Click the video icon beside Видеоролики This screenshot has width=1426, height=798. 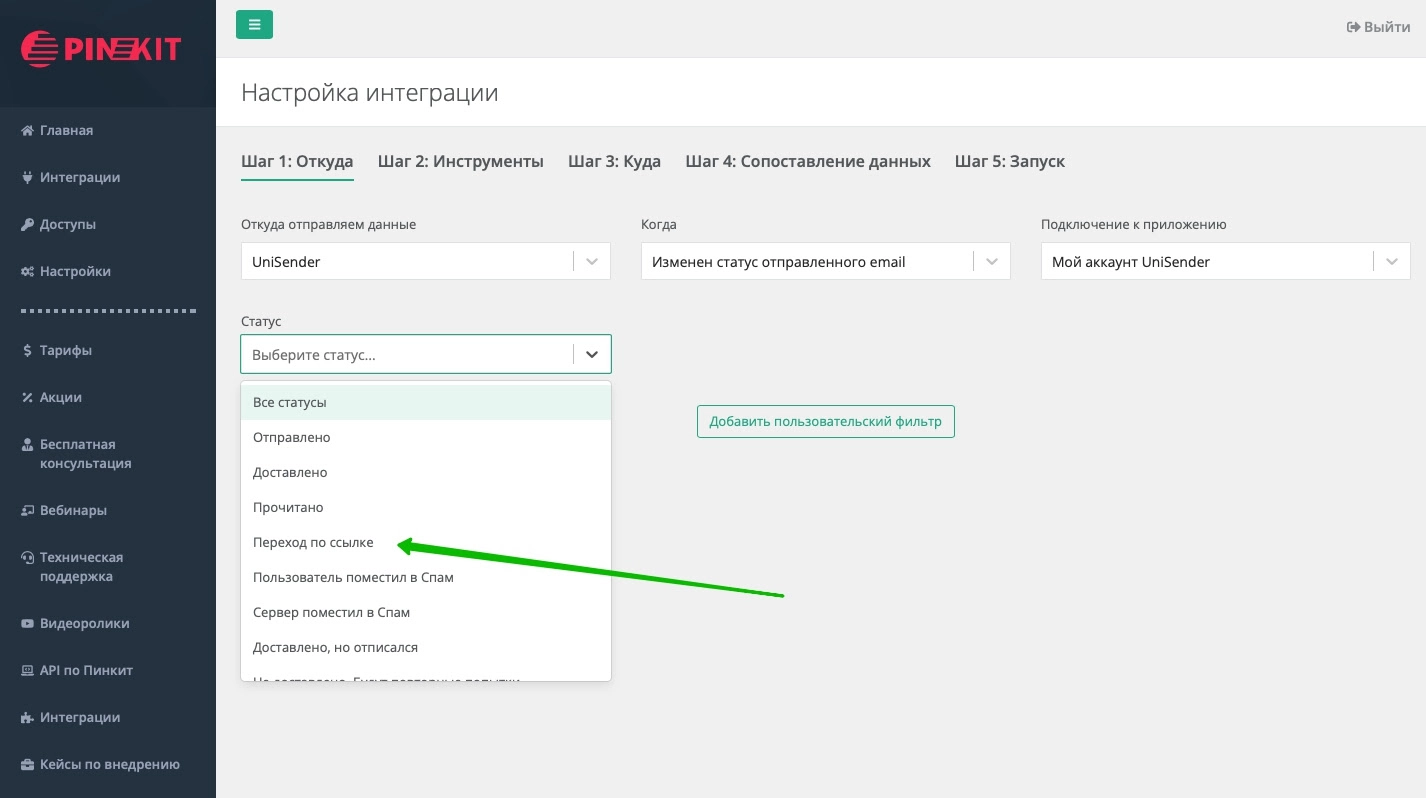point(28,624)
